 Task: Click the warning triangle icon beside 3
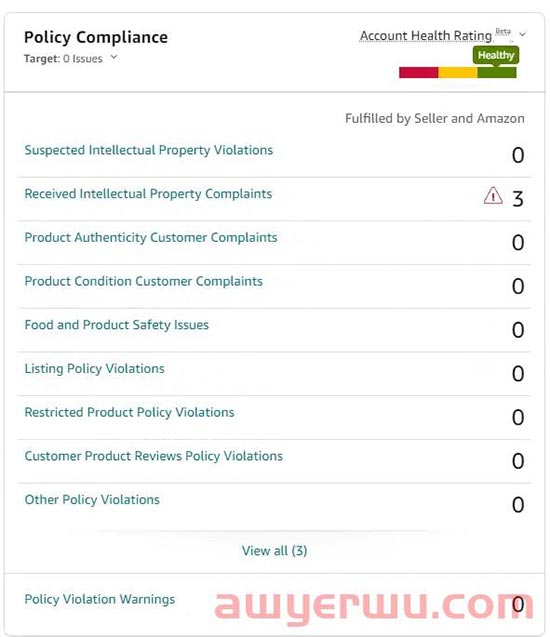pyautogui.click(x=493, y=195)
